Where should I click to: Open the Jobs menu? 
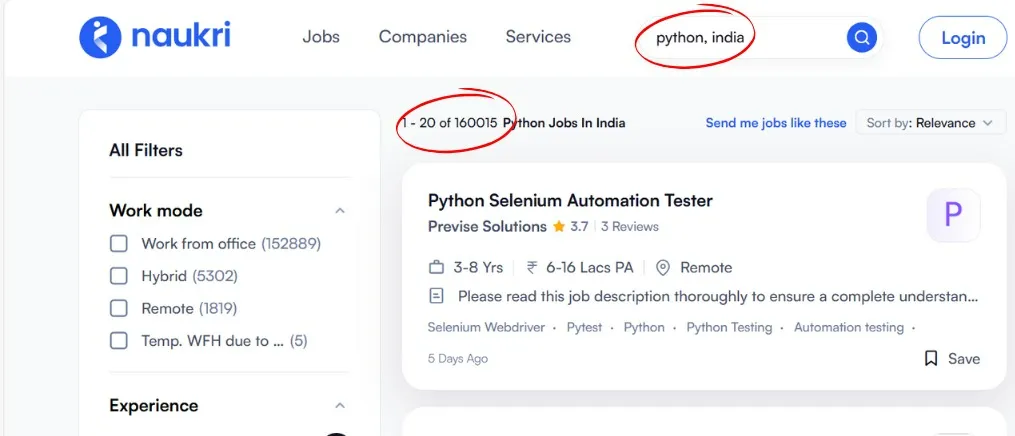click(x=321, y=37)
